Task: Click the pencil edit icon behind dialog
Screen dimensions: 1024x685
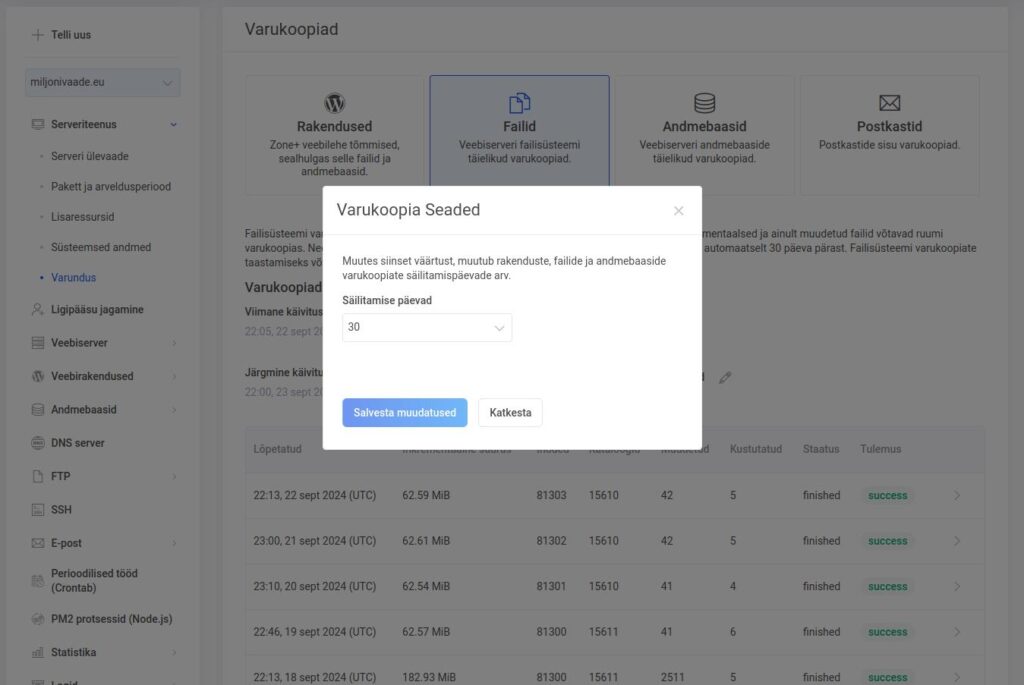Action: (x=725, y=377)
